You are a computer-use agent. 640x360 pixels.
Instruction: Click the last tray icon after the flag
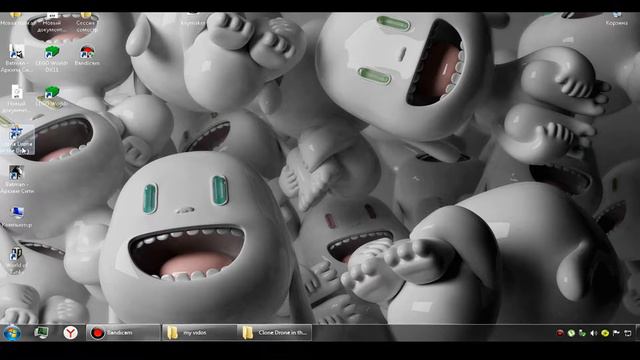tap(628, 333)
